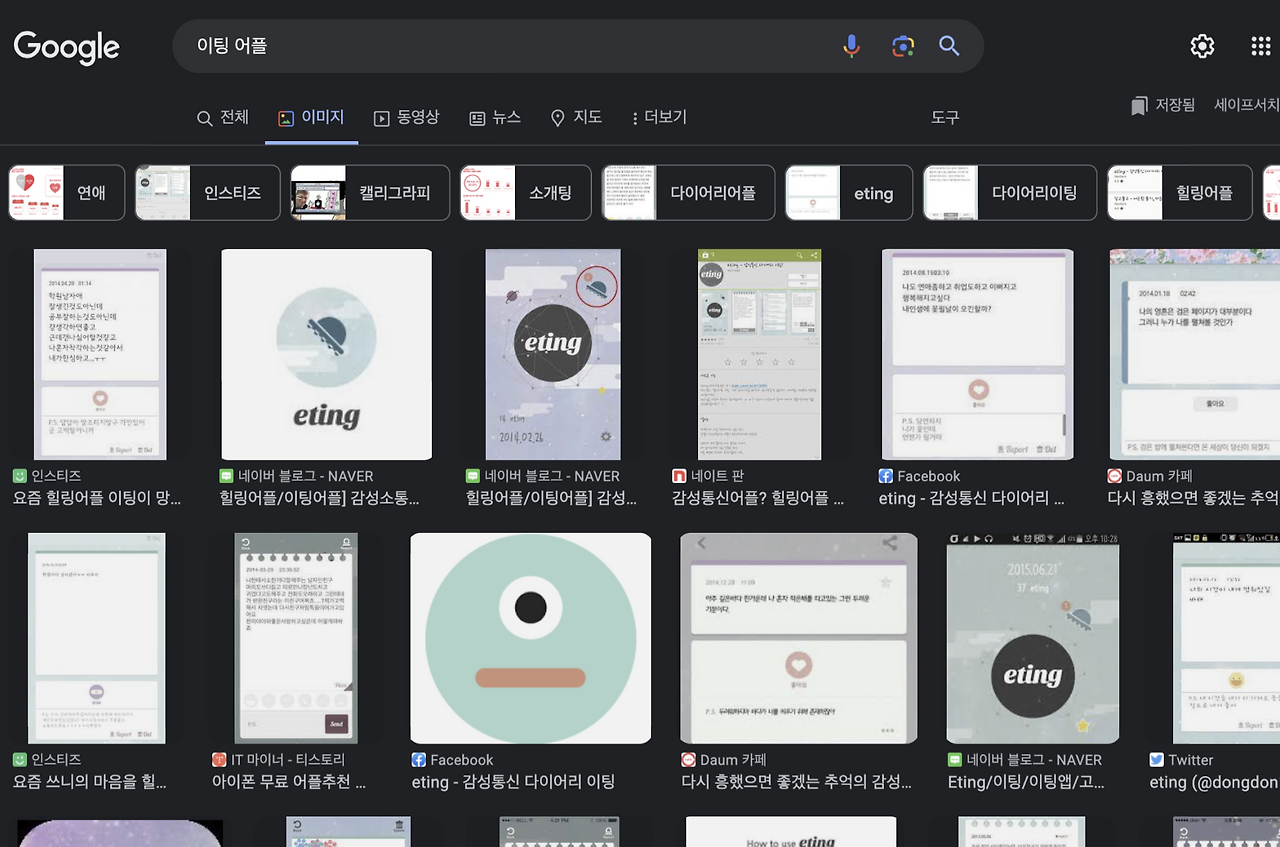1280x847 pixels.
Task: Click the NAVER favicon above Eting/이팅/이팅앱
Action: click(955, 760)
